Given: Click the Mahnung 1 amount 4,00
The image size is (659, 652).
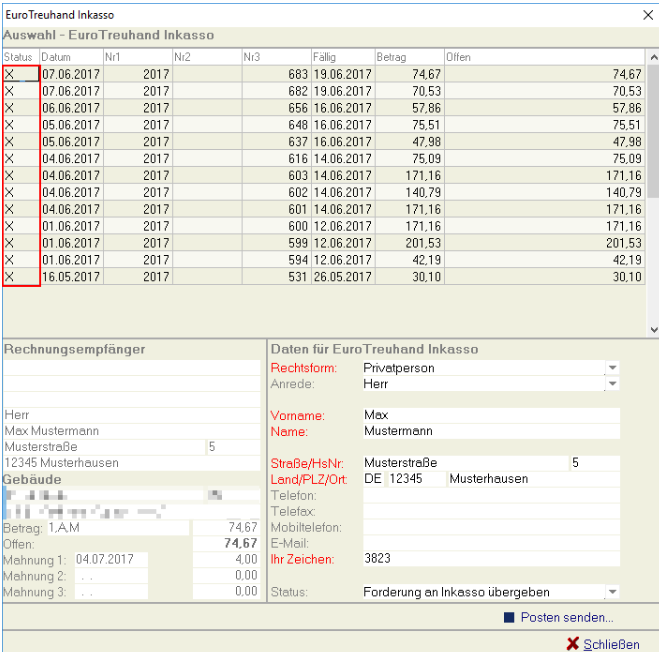Looking at the screenshot, I should point(226,560).
